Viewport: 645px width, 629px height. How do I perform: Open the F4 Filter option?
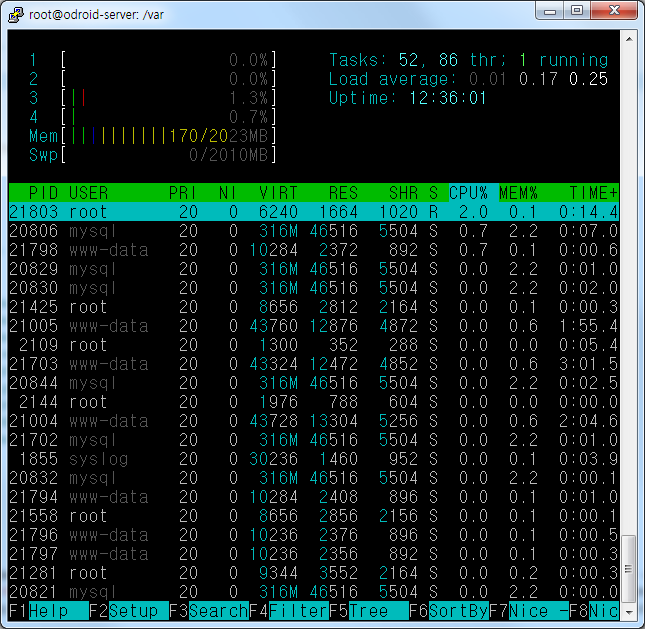click(288, 610)
